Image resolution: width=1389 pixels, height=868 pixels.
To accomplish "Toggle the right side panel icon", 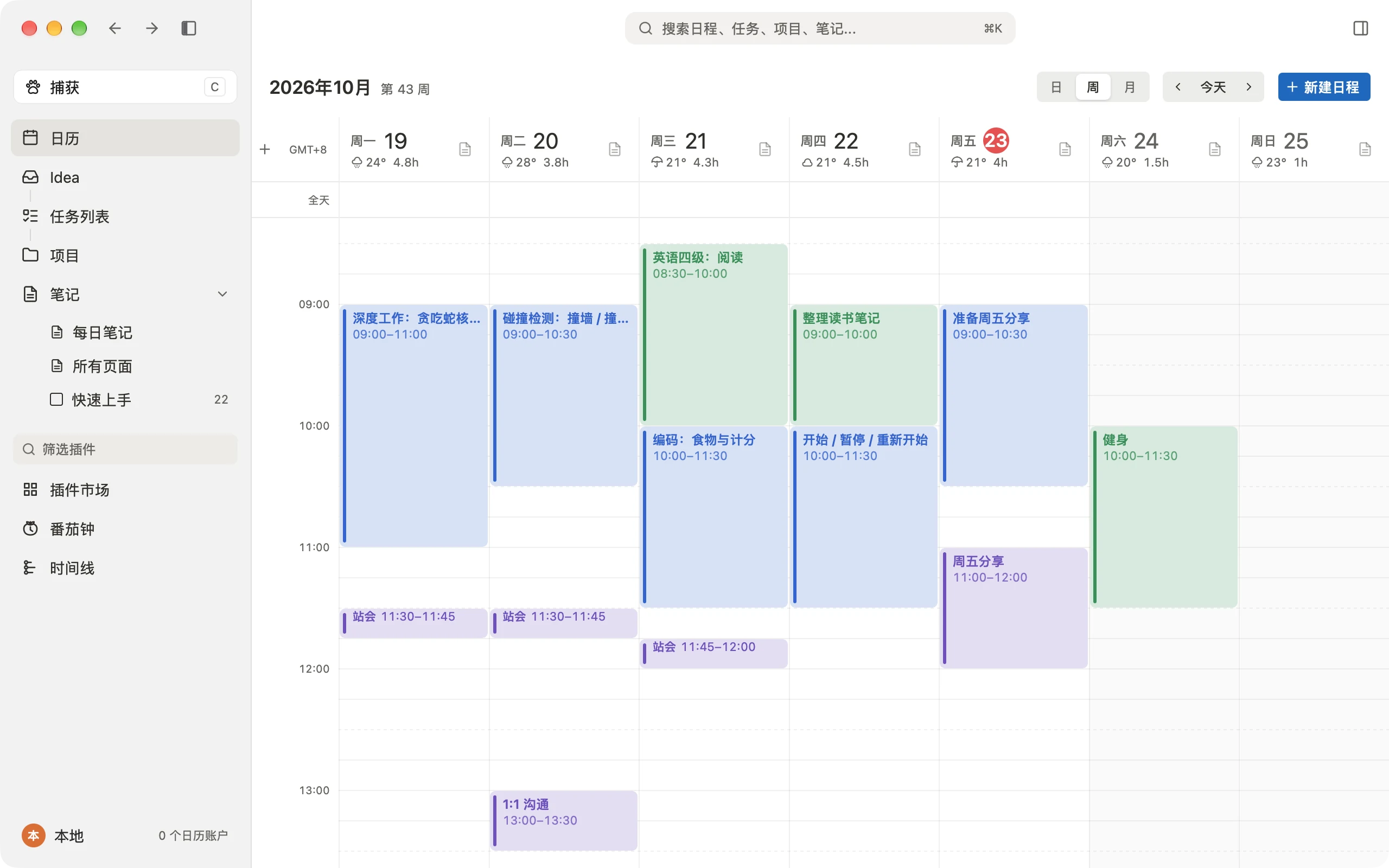I will [x=1360, y=28].
